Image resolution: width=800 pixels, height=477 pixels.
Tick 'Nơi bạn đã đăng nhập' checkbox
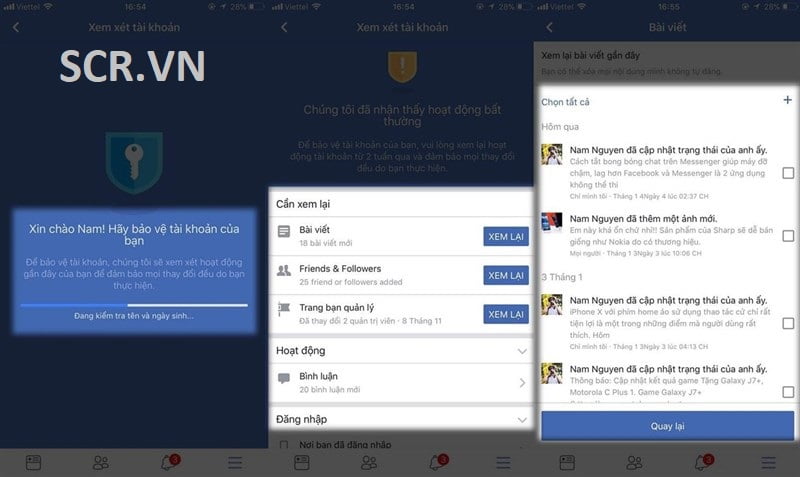284,444
